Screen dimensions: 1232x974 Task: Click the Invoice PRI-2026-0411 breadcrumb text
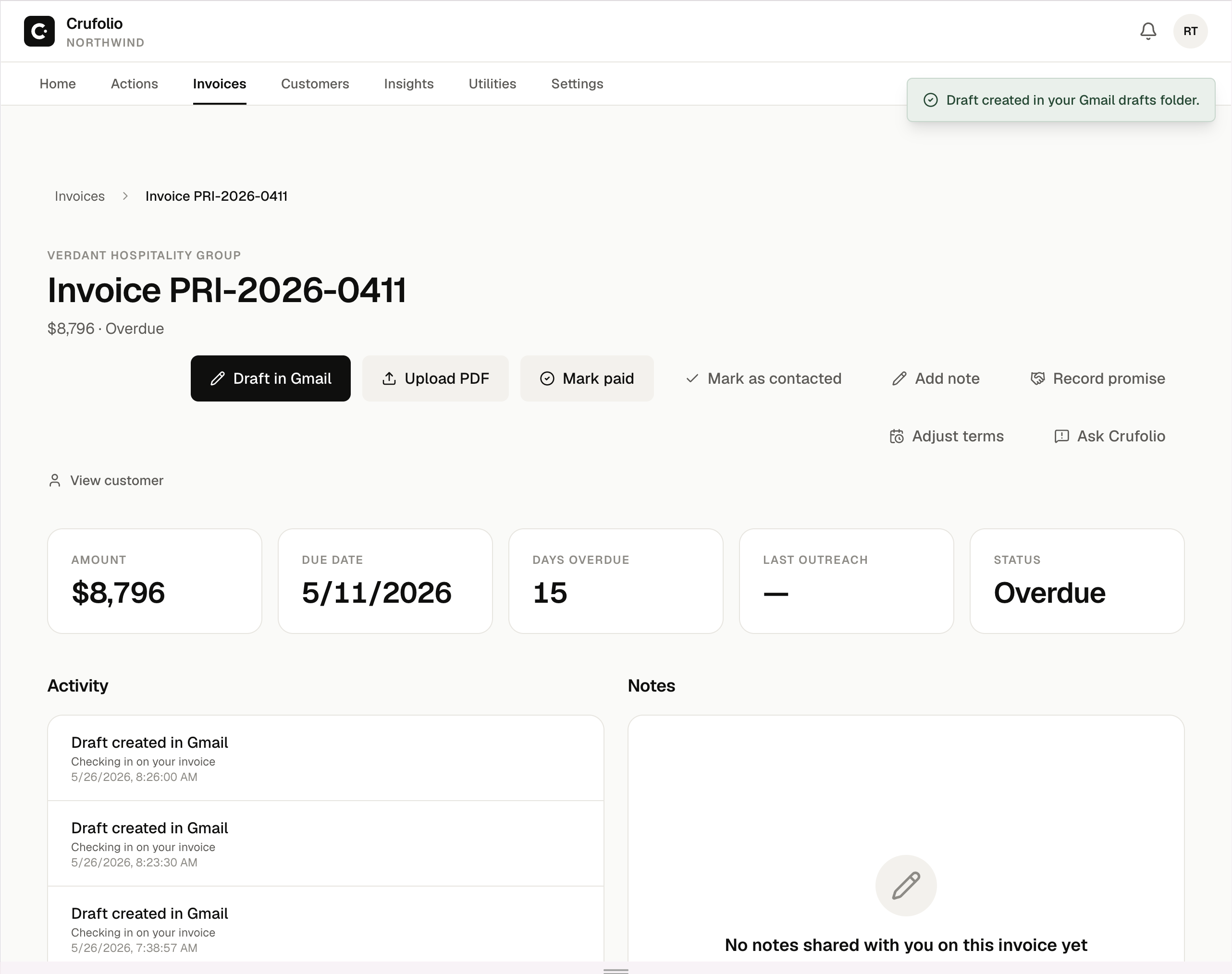click(x=216, y=196)
